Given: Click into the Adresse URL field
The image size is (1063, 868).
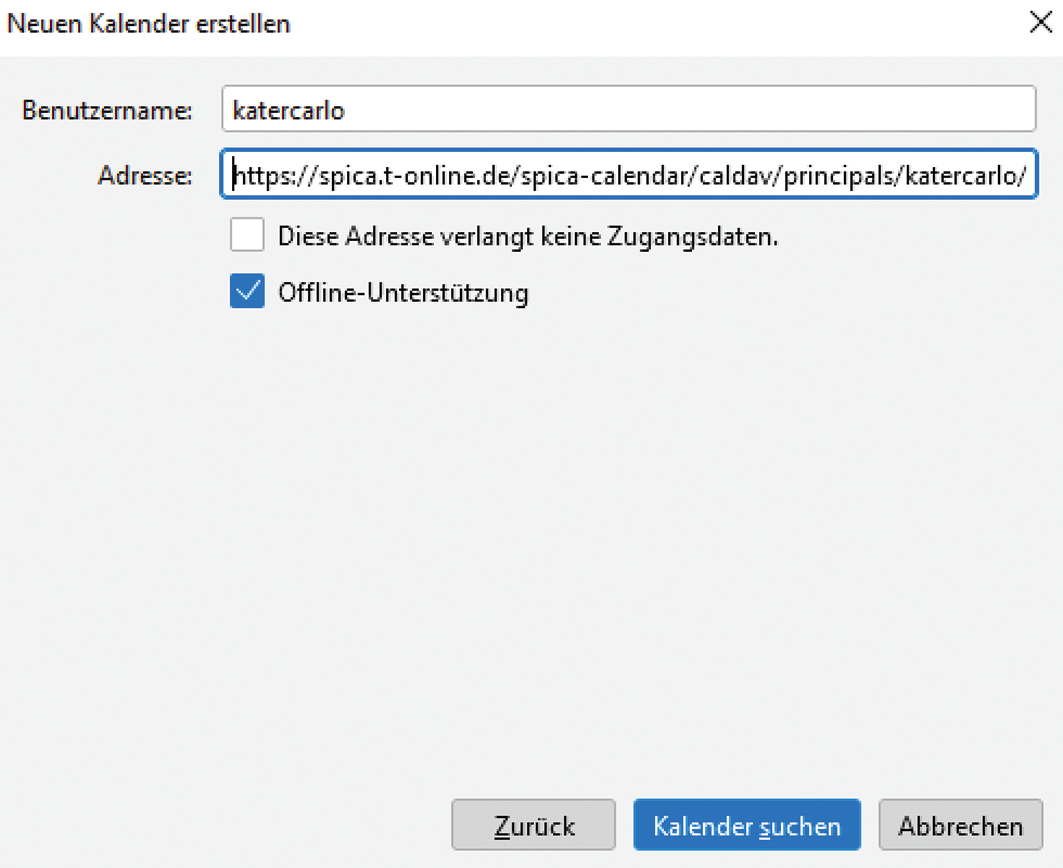Looking at the screenshot, I should (x=628, y=176).
